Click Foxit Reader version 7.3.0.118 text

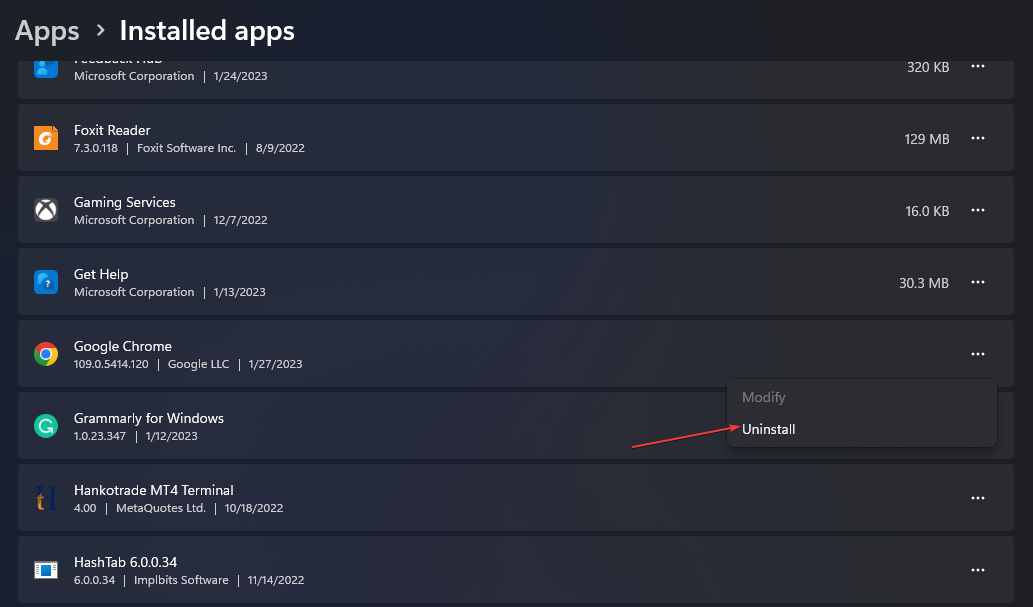[96, 148]
